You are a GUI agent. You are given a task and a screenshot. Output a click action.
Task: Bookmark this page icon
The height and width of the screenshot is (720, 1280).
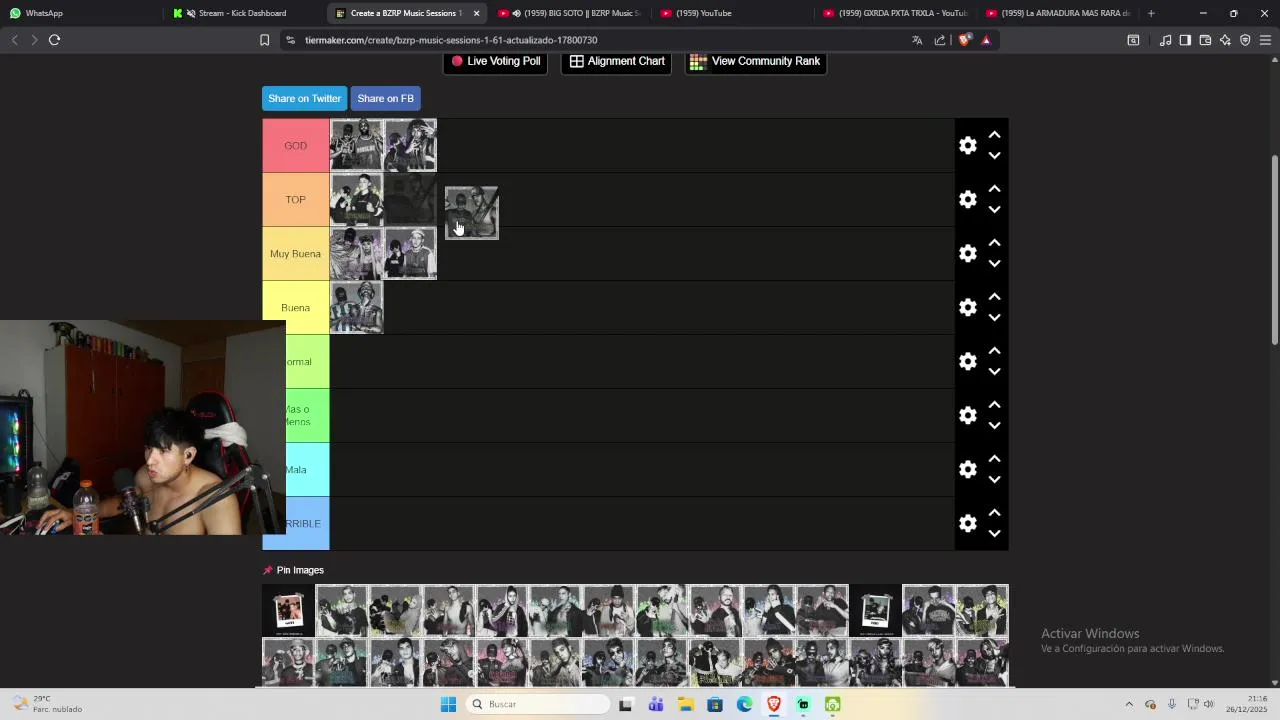pos(264,40)
